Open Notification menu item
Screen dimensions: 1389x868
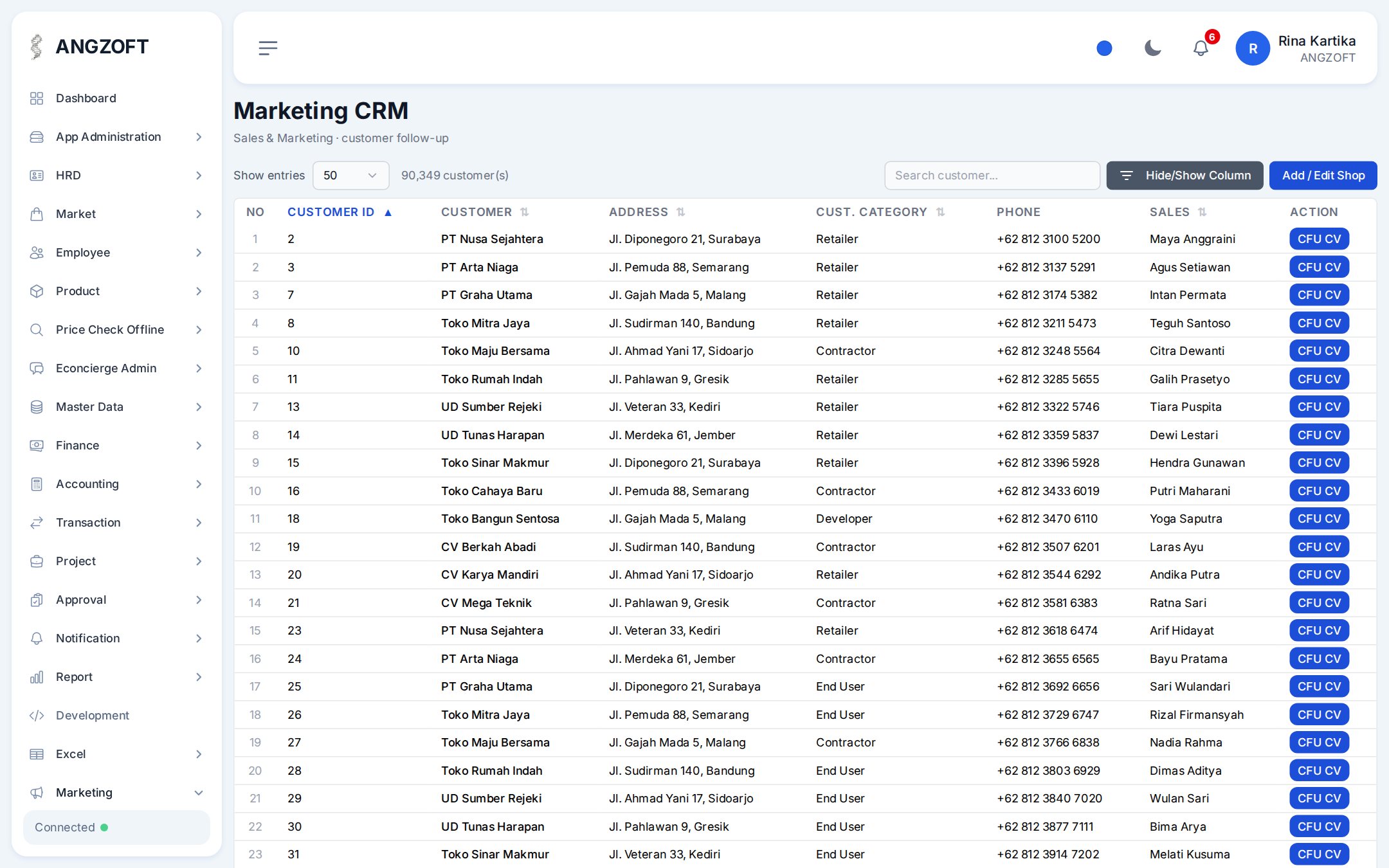pyautogui.click(x=116, y=638)
